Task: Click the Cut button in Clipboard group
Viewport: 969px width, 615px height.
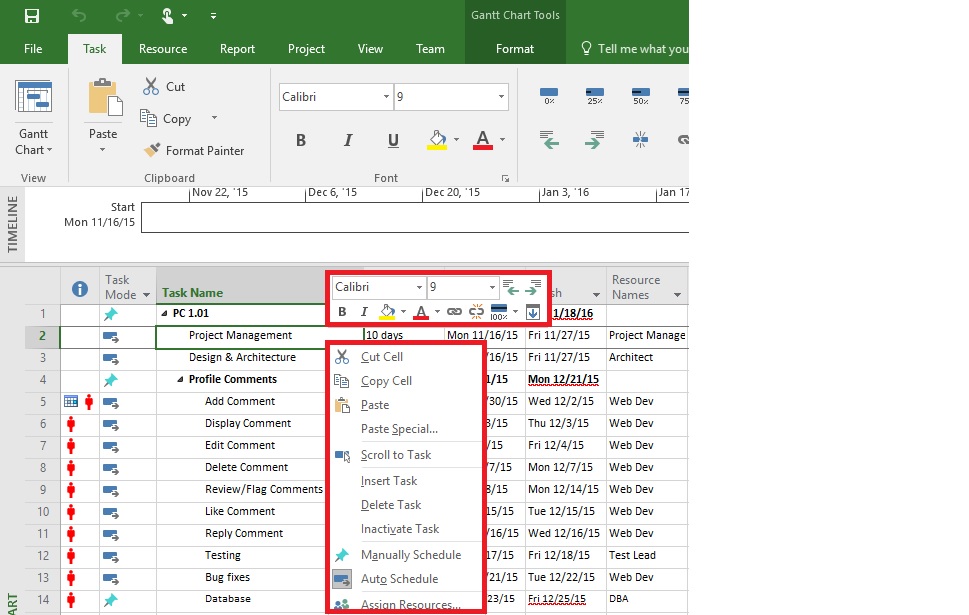Action: pyautogui.click(x=164, y=87)
